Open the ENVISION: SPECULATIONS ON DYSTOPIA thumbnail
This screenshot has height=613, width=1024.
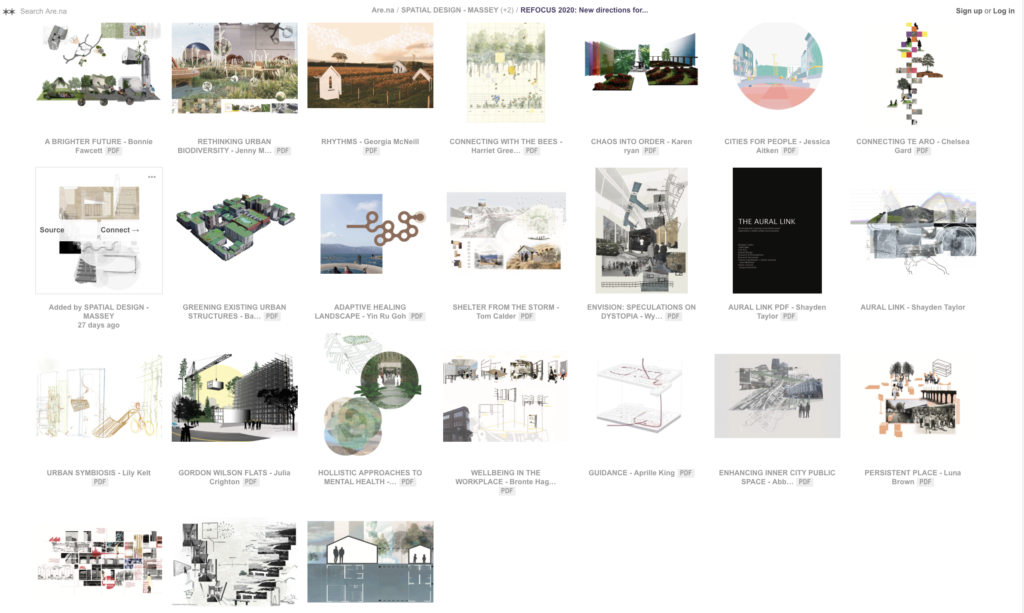click(641, 230)
